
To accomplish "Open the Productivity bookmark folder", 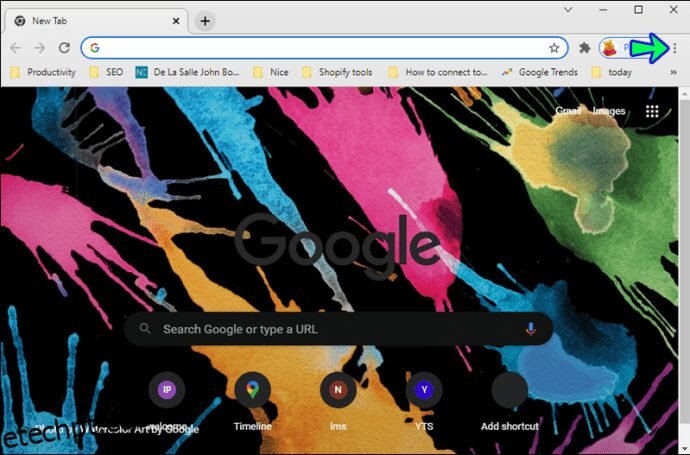I will click(43, 72).
